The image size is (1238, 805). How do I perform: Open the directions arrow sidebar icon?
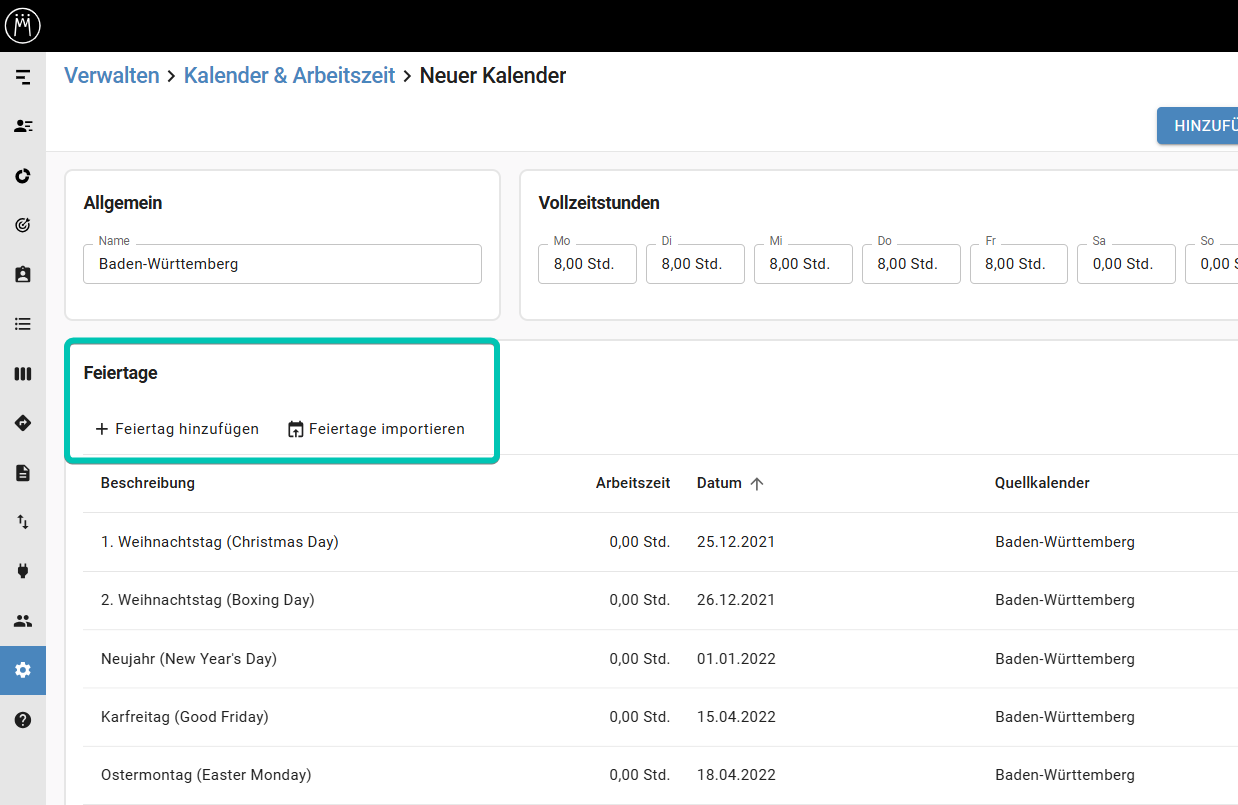[x=23, y=423]
